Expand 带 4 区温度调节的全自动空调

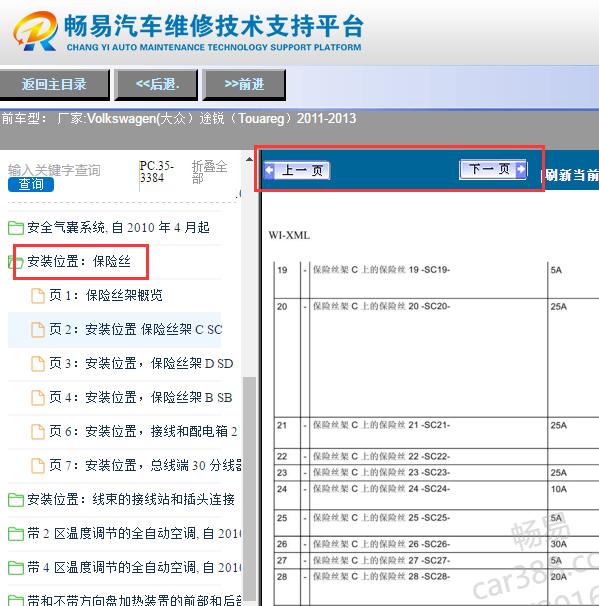134,567
